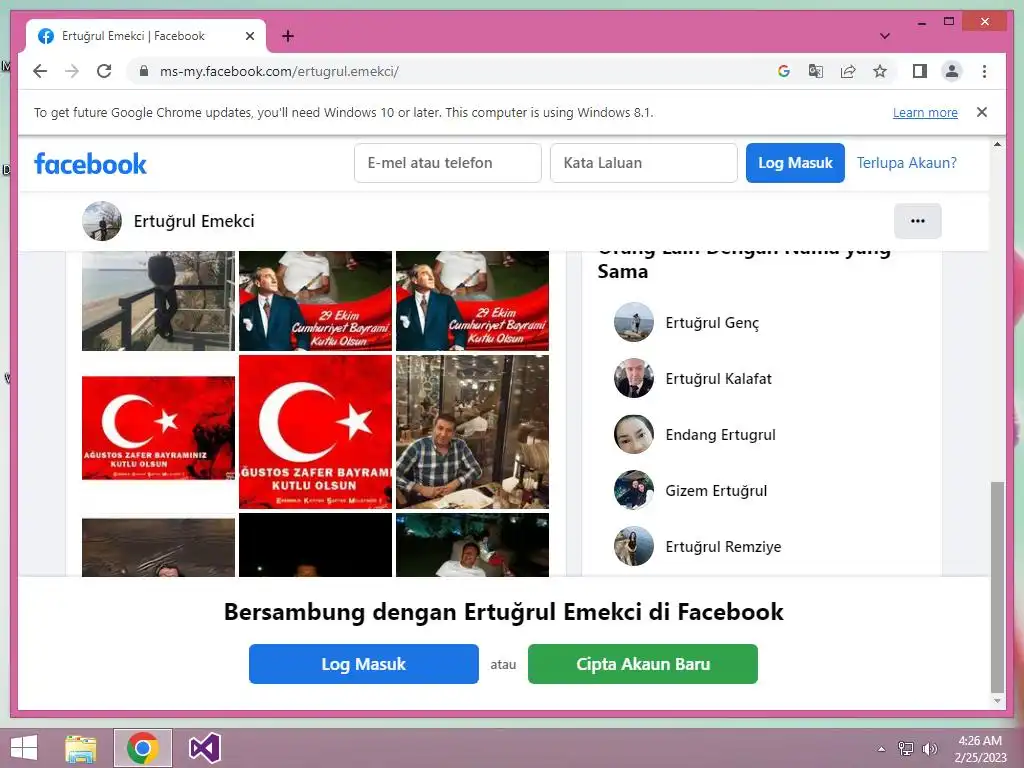The width and height of the screenshot is (1024, 768).
Task: Close the Ertuğrul Emekci Facebook tab
Action: tap(249, 36)
